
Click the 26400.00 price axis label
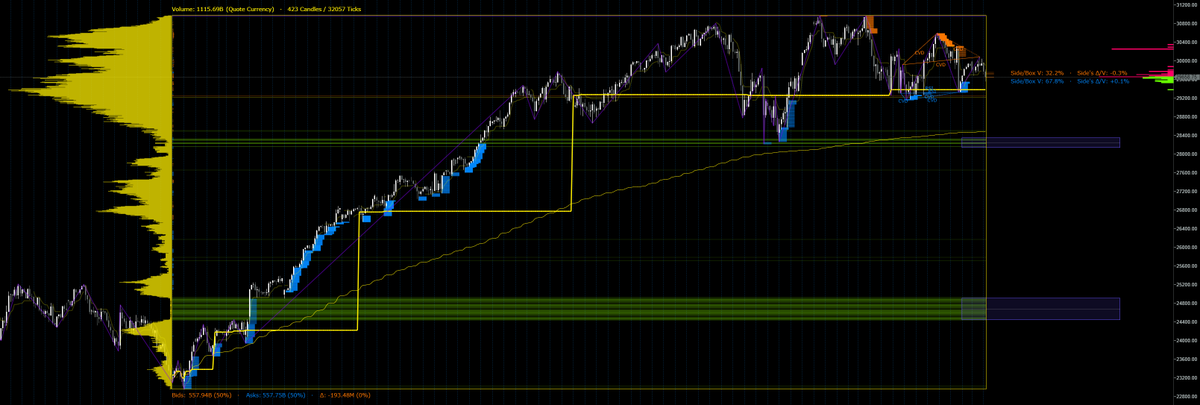[1187, 228]
